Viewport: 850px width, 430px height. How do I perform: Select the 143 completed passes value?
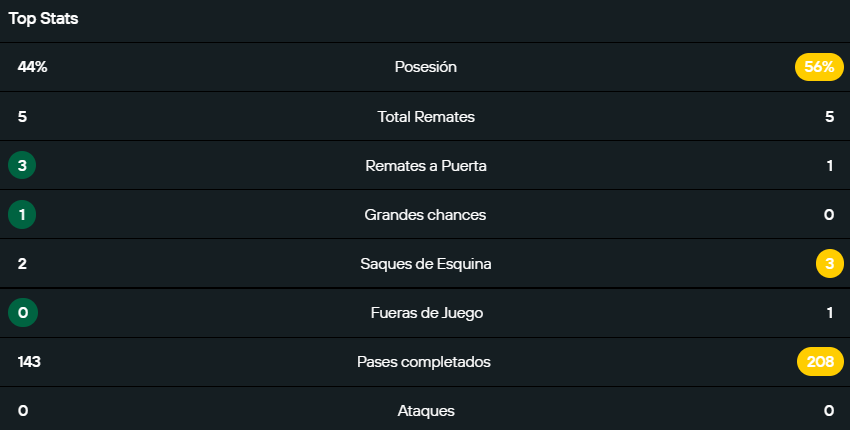click(x=29, y=362)
